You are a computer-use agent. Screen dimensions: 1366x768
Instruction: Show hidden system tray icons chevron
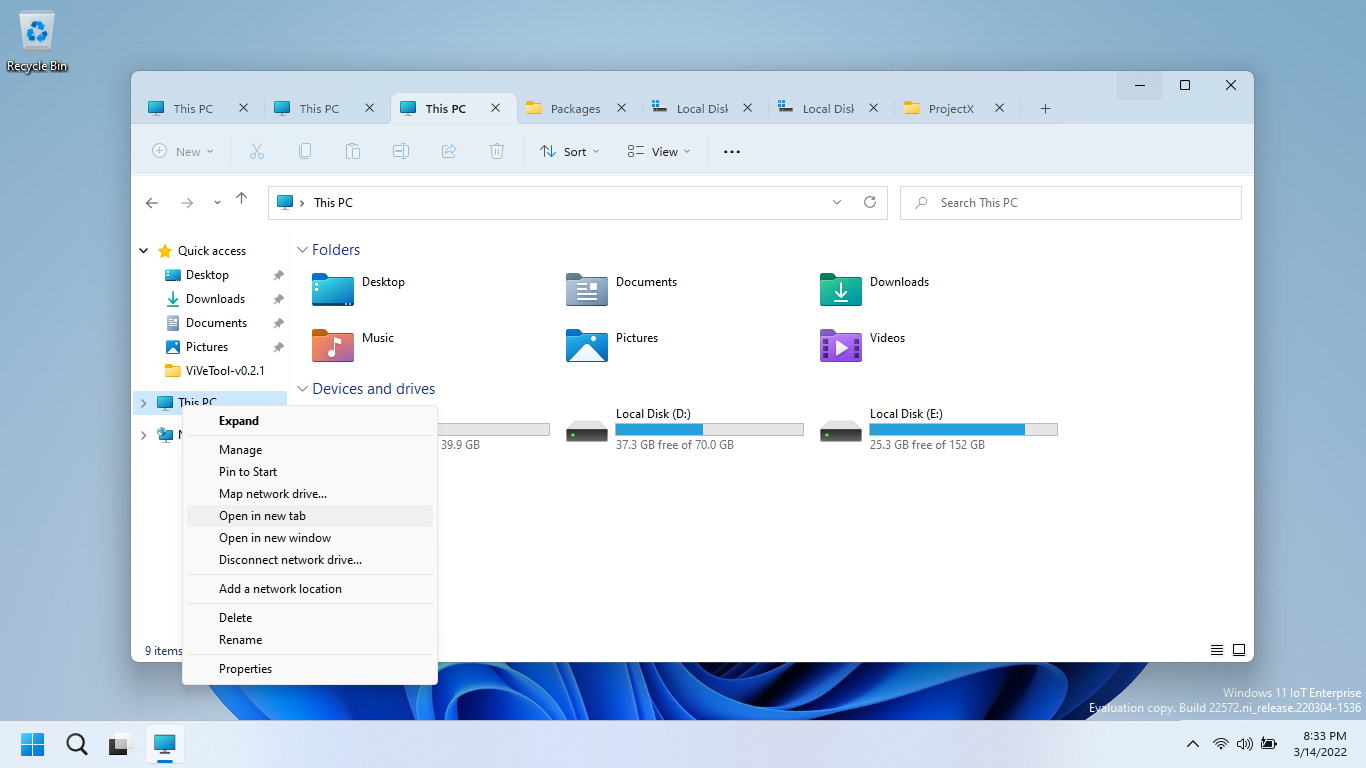1192,744
